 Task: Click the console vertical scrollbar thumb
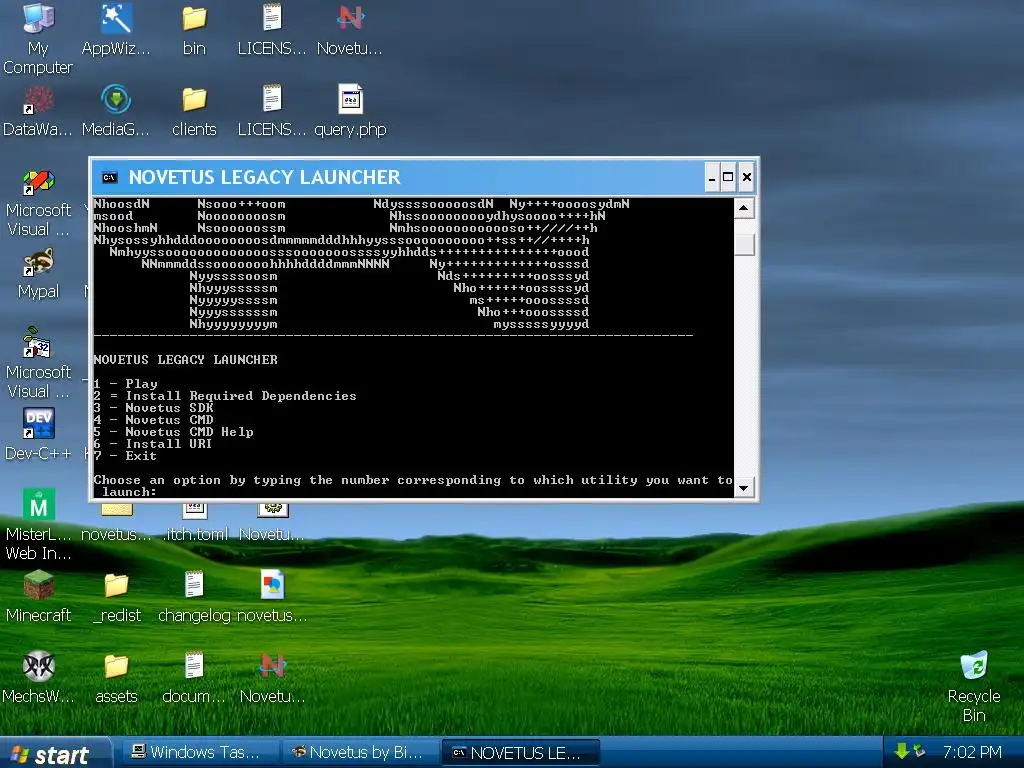[744, 246]
